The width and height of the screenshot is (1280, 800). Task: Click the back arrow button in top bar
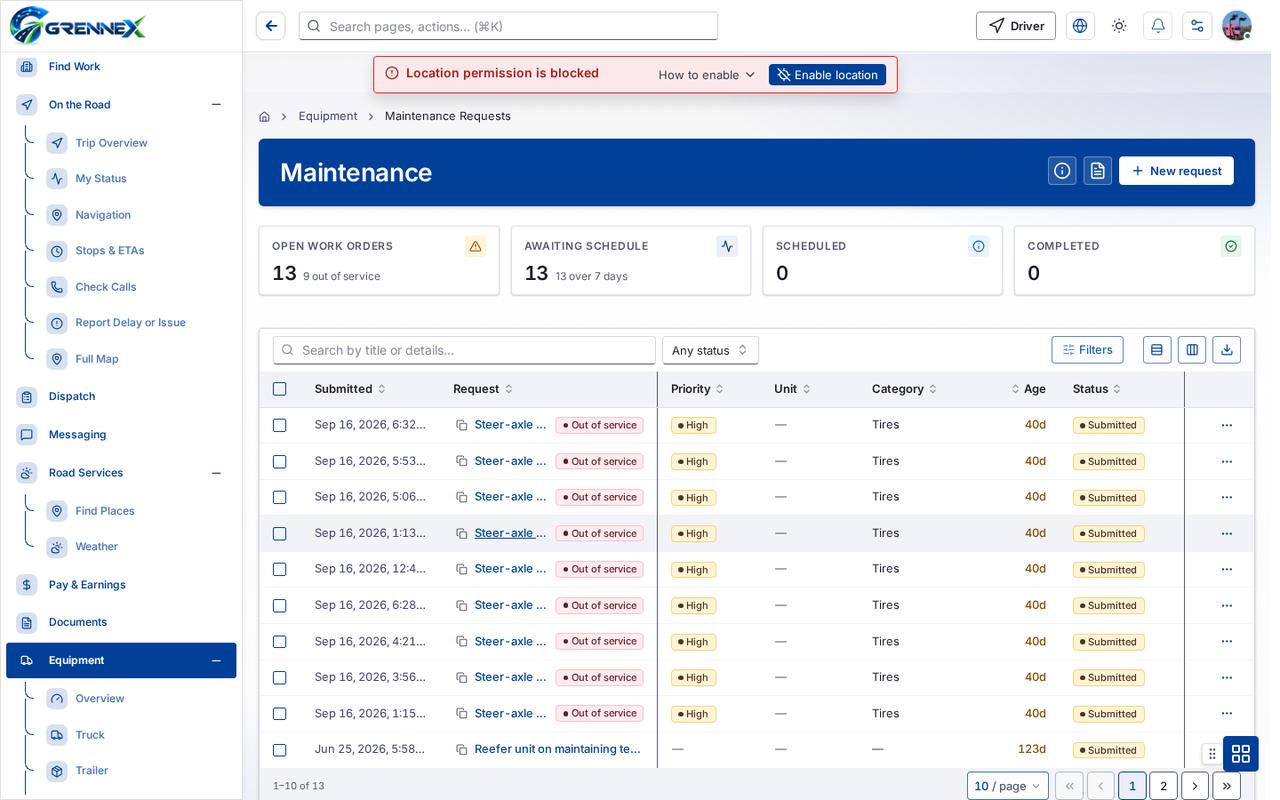pyautogui.click(x=270, y=26)
